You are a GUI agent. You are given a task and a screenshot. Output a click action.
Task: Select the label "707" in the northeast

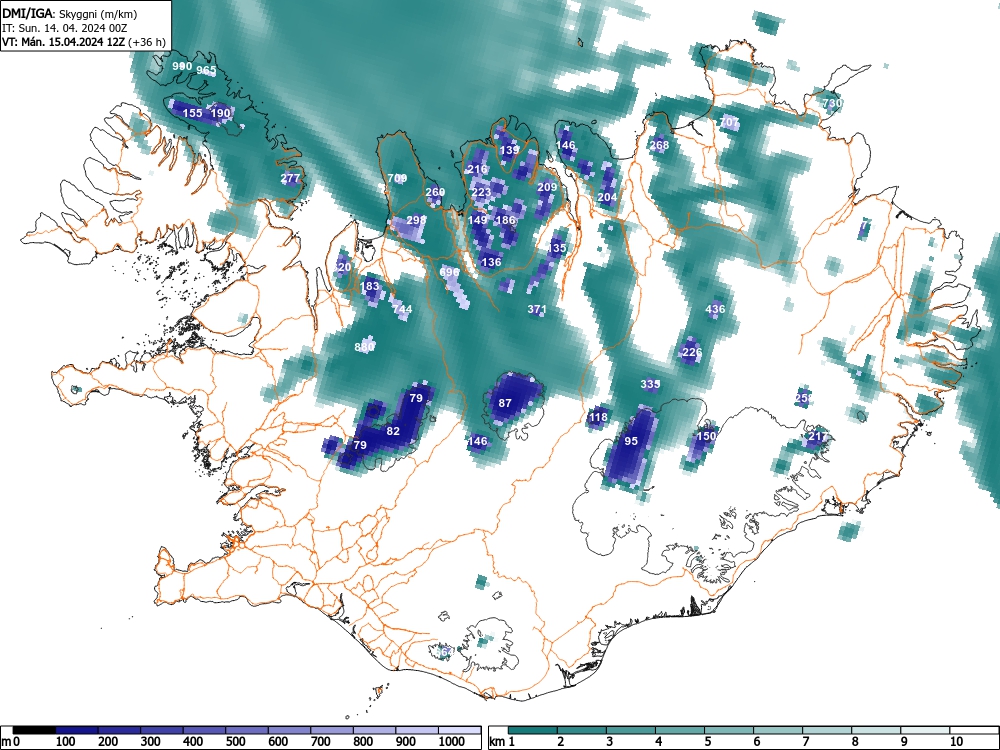point(730,122)
